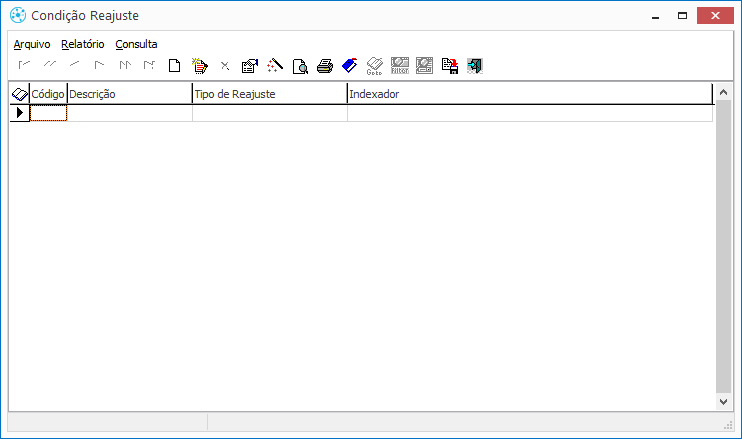The height and width of the screenshot is (439, 742).
Task: Maximize the Condição Reajuste window
Action: (682, 16)
